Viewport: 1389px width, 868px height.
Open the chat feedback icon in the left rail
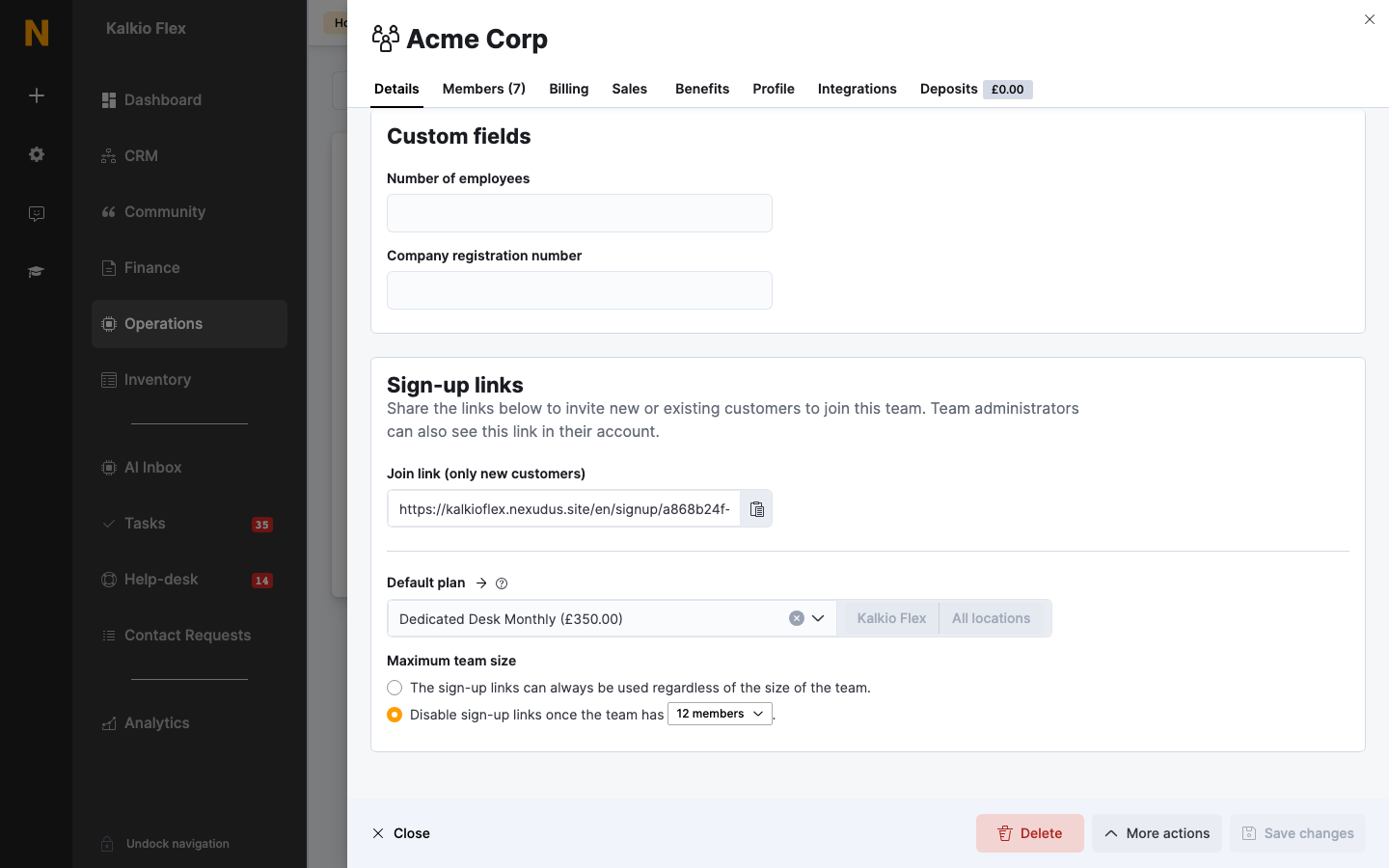pos(37,214)
